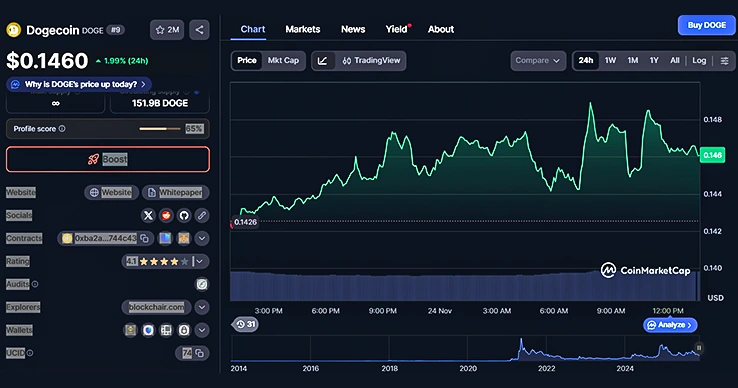This screenshot has width=738, height=388.
Task: Switch to TradingView chart
Action: [x=371, y=61]
